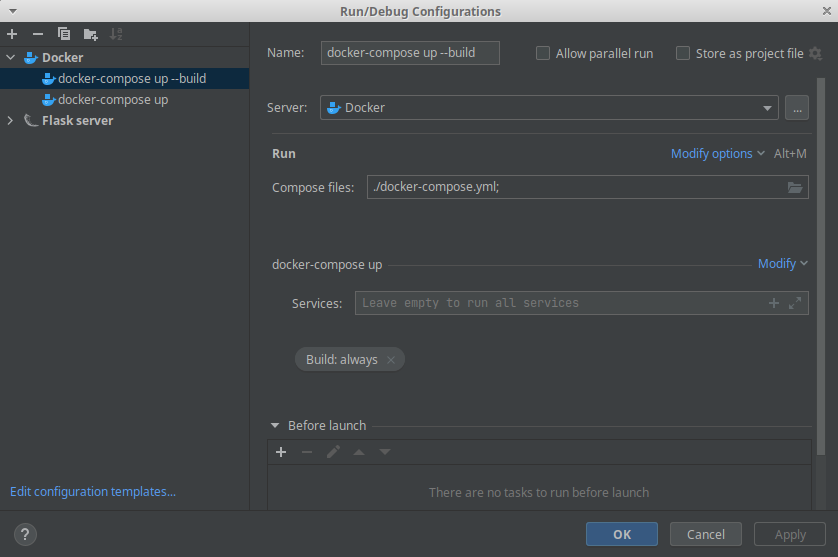Confirm with the OK button

[622, 535]
